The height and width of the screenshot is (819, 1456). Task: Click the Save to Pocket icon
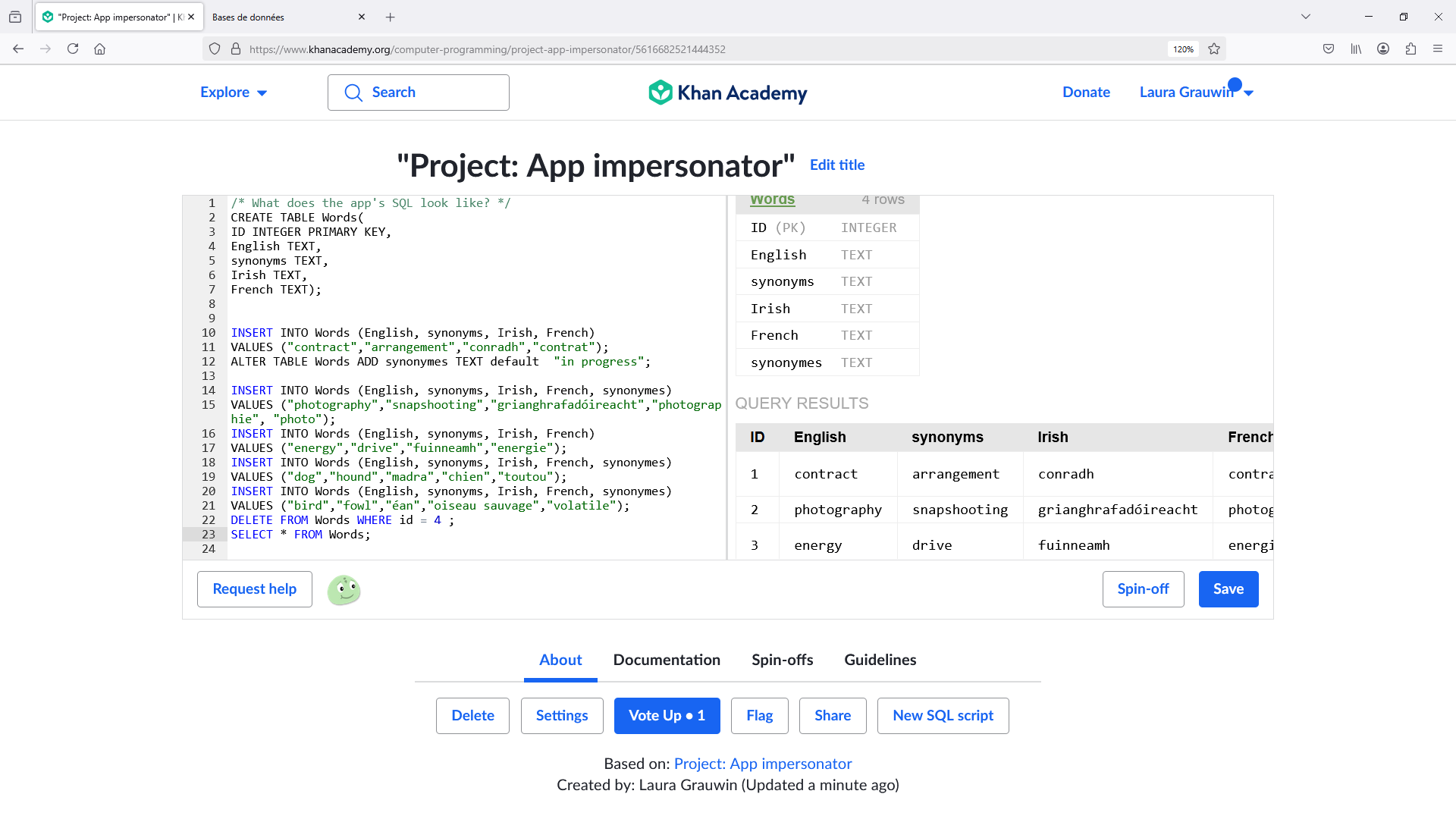tap(1329, 49)
